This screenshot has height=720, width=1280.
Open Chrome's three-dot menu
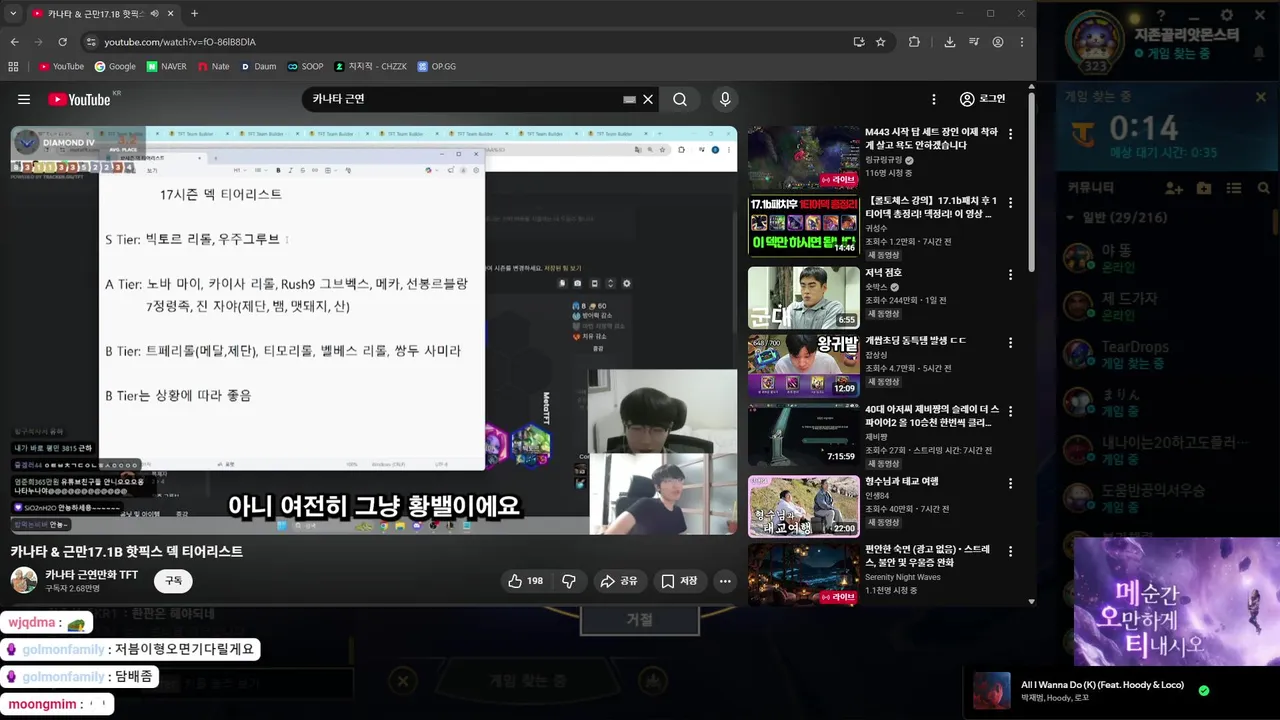1022,42
